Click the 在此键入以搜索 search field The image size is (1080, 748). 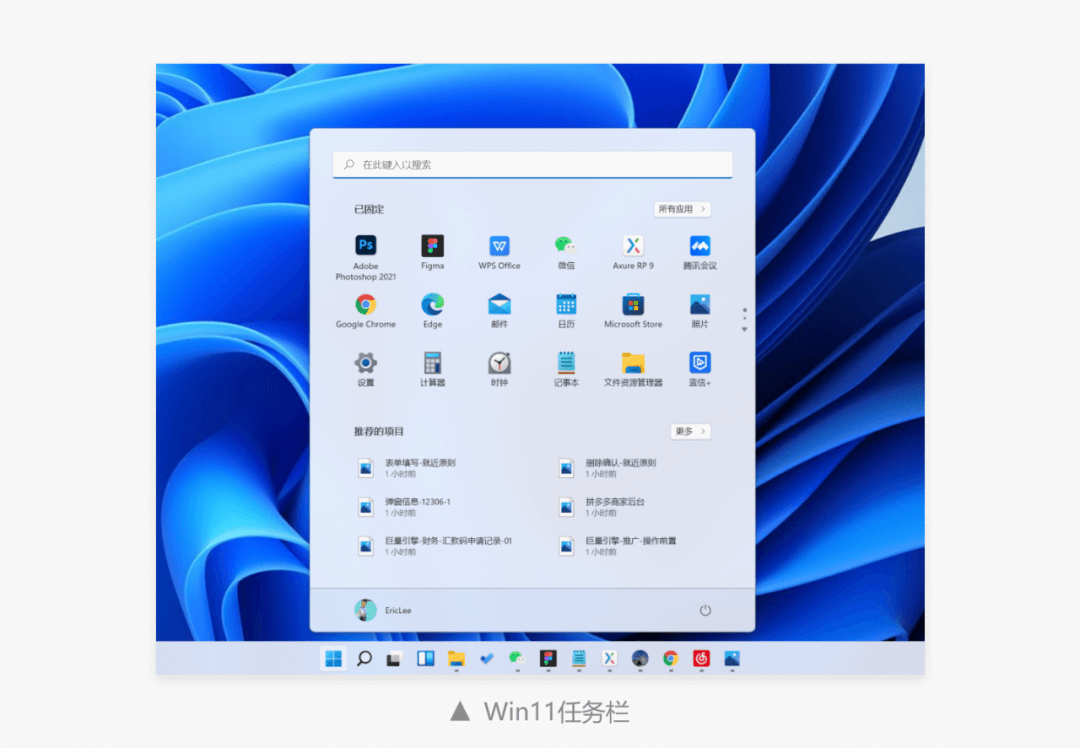point(532,165)
